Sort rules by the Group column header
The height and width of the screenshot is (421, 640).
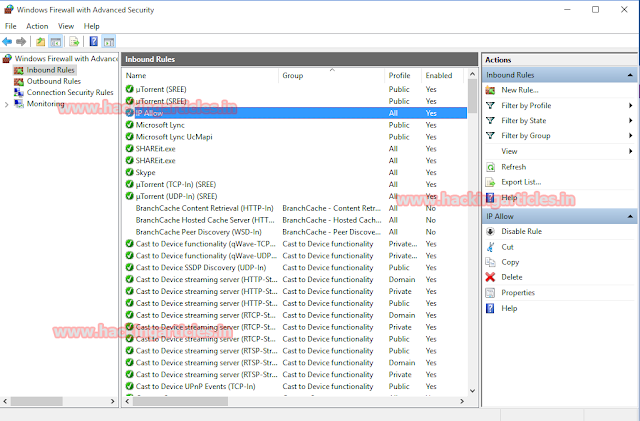[x=332, y=76]
